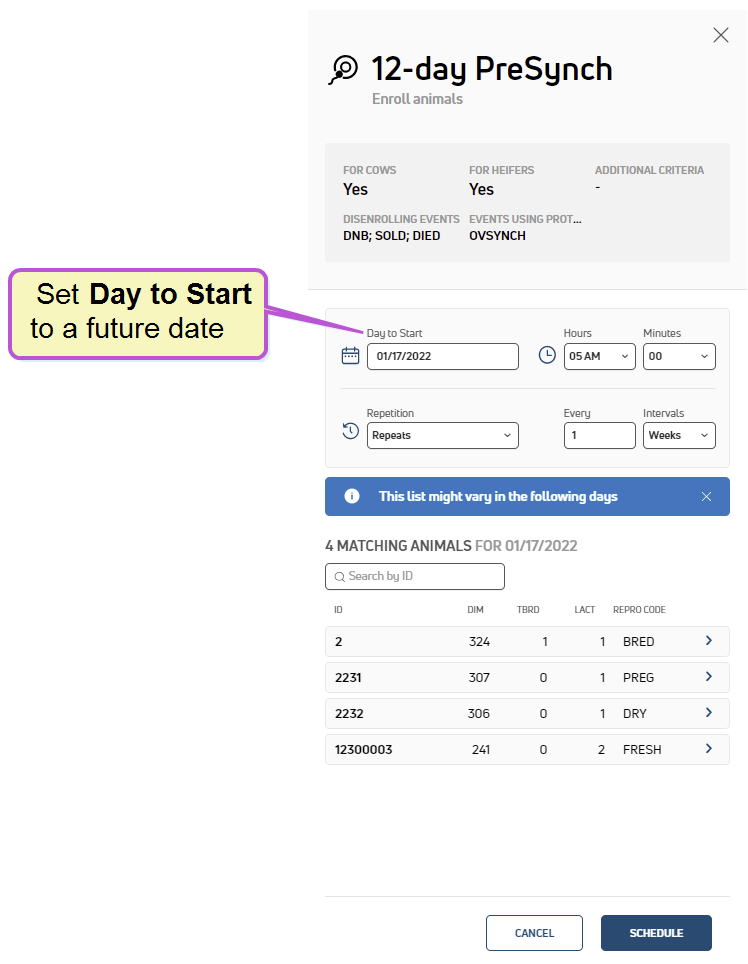748x964 pixels.
Task: Click the search magnifier in ID field
Action: tap(339, 577)
